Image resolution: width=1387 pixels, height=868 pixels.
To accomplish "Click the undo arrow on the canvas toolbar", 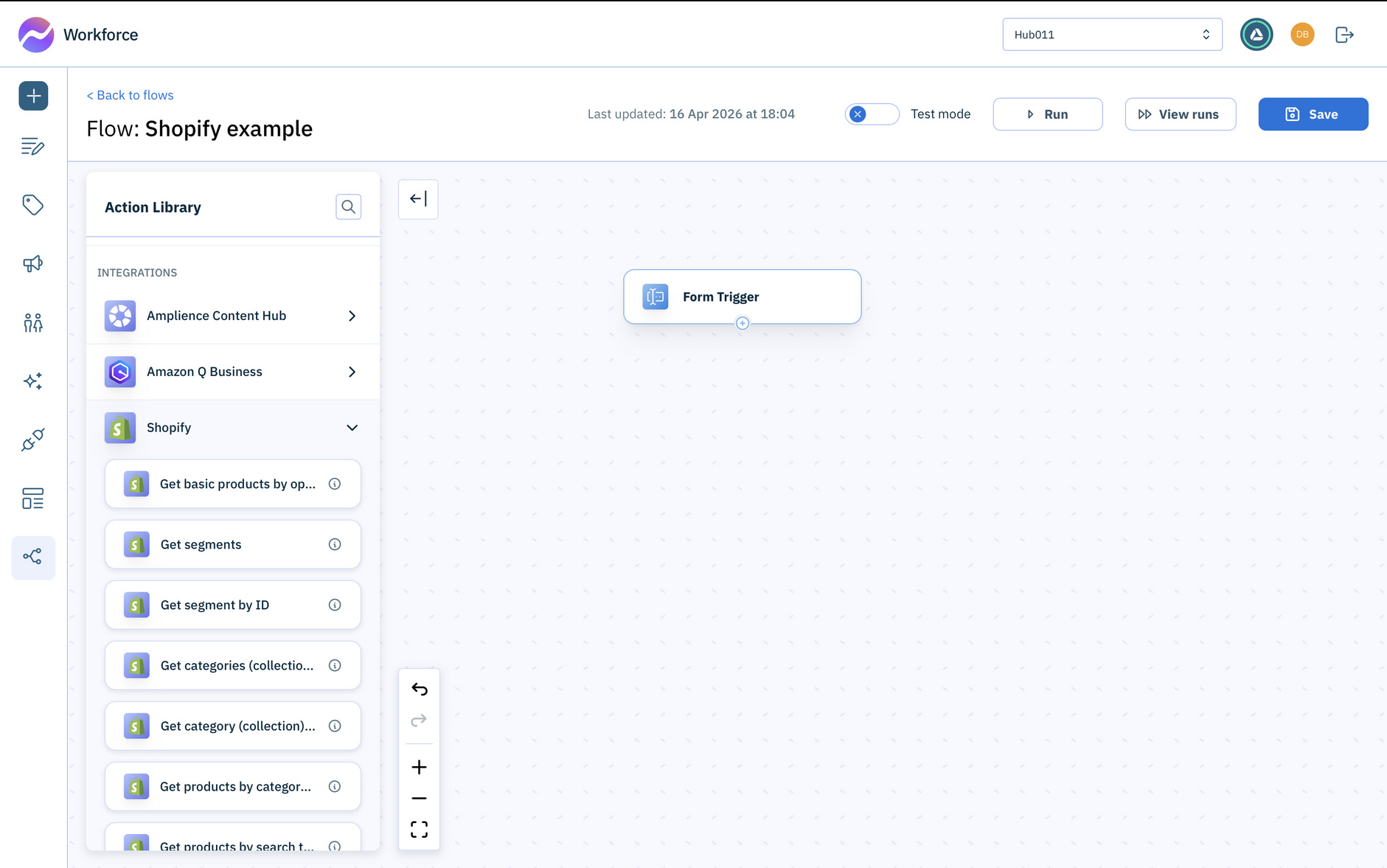I will (x=419, y=689).
